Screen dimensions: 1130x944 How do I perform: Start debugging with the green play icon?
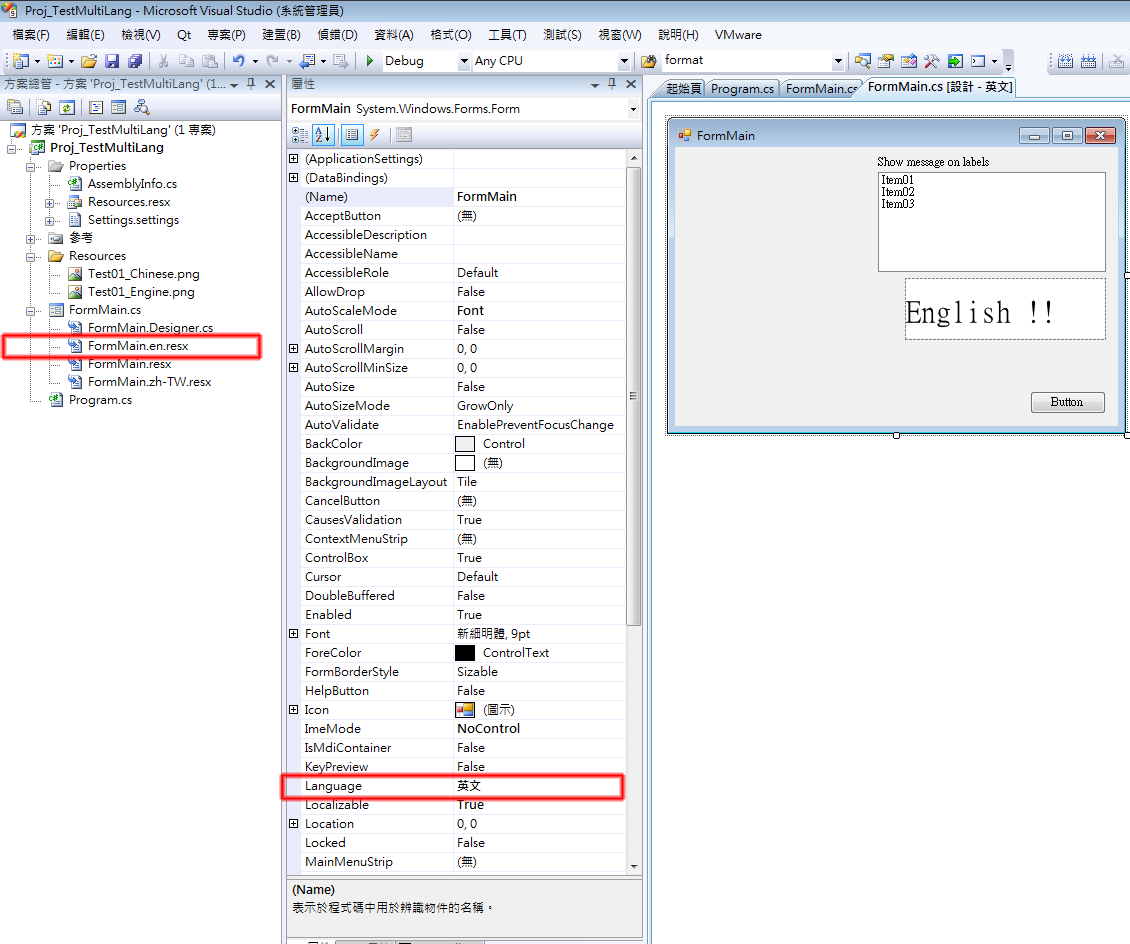(370, 61)
